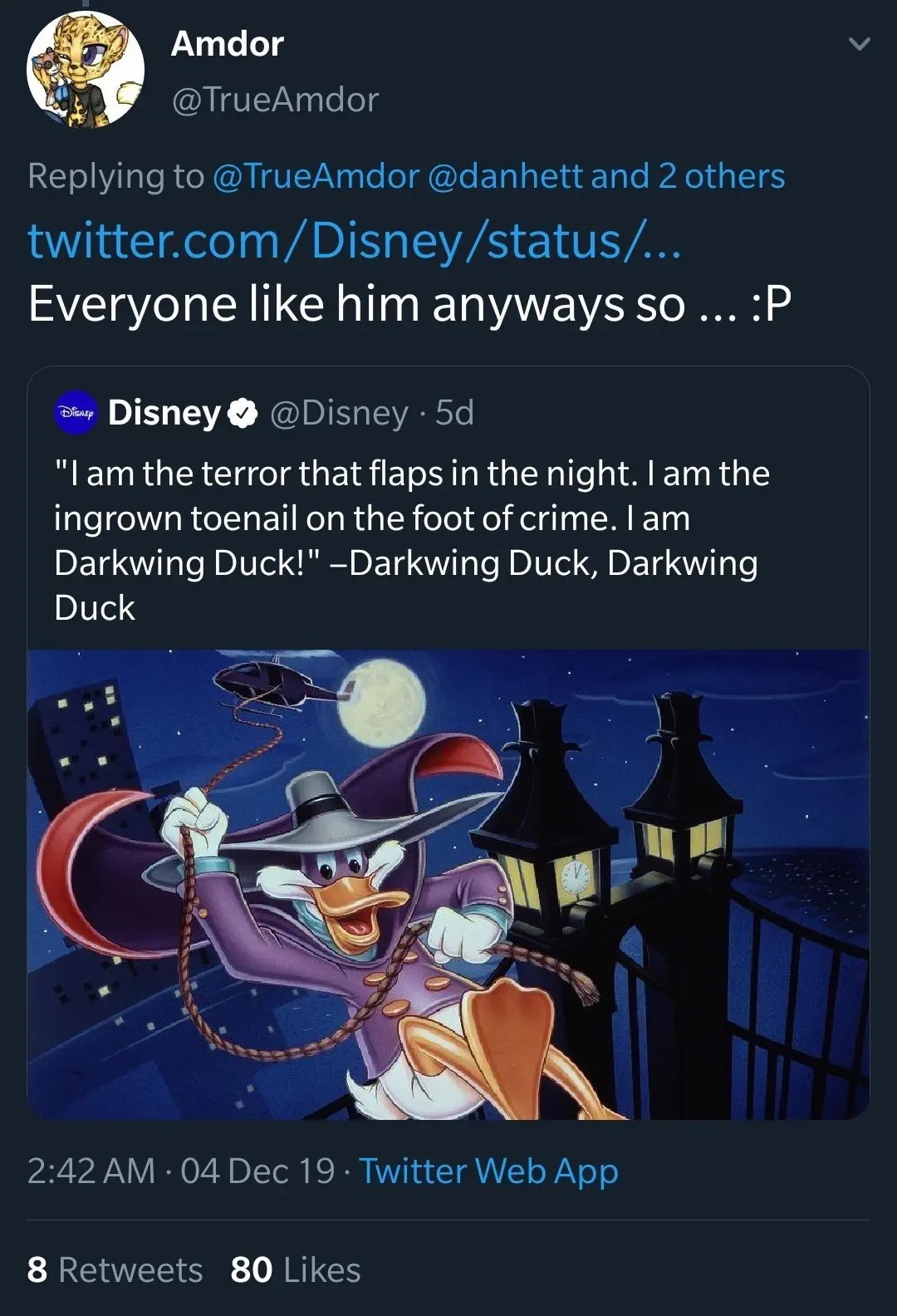Screen dimensions: 897x1316
Task: View the 80 Likes list
Action: [x=296, y=1269]
